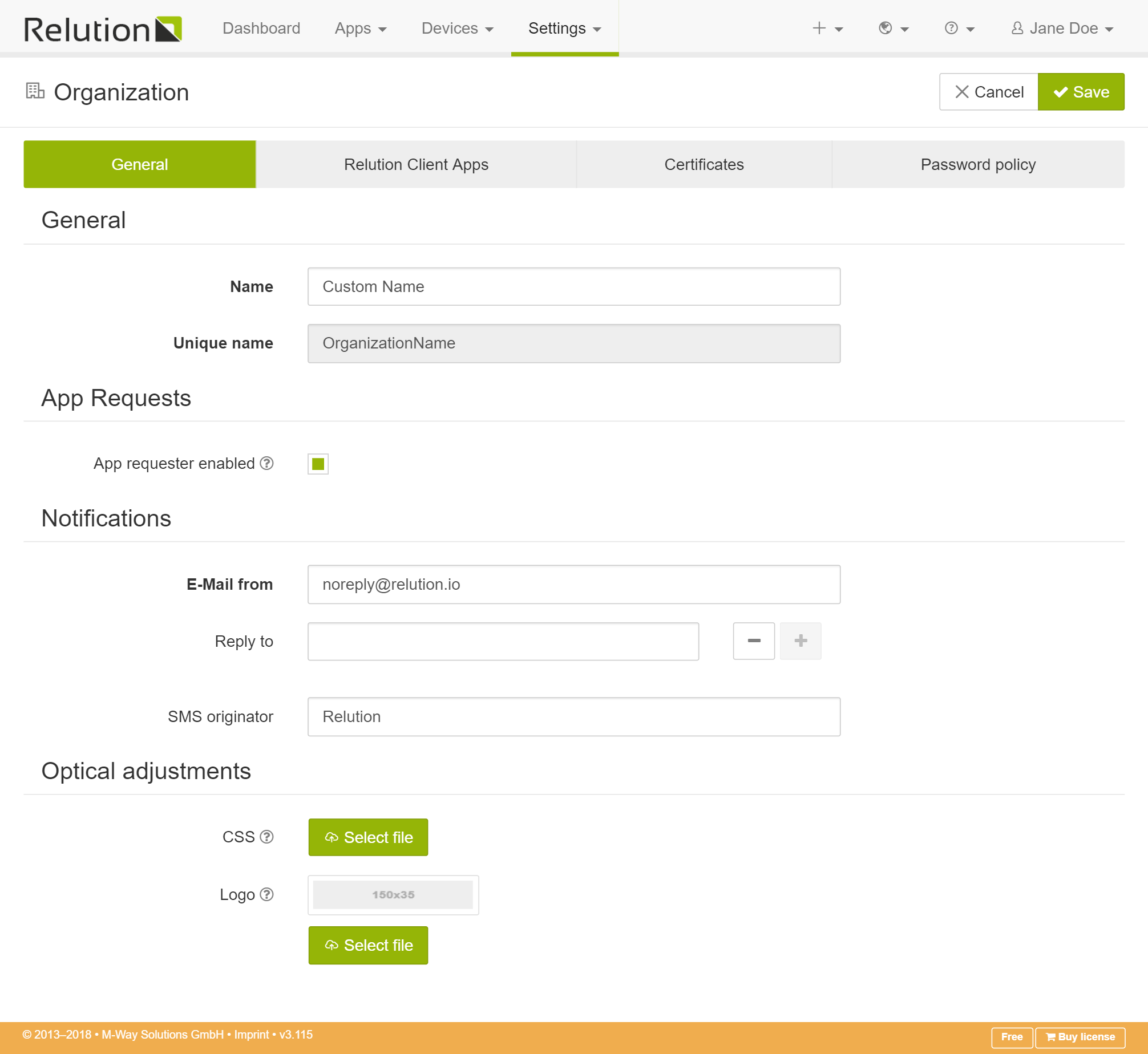This screenshot has height=1054, width=1148.
Task: Open the Password policy tab
Action: 978,164
